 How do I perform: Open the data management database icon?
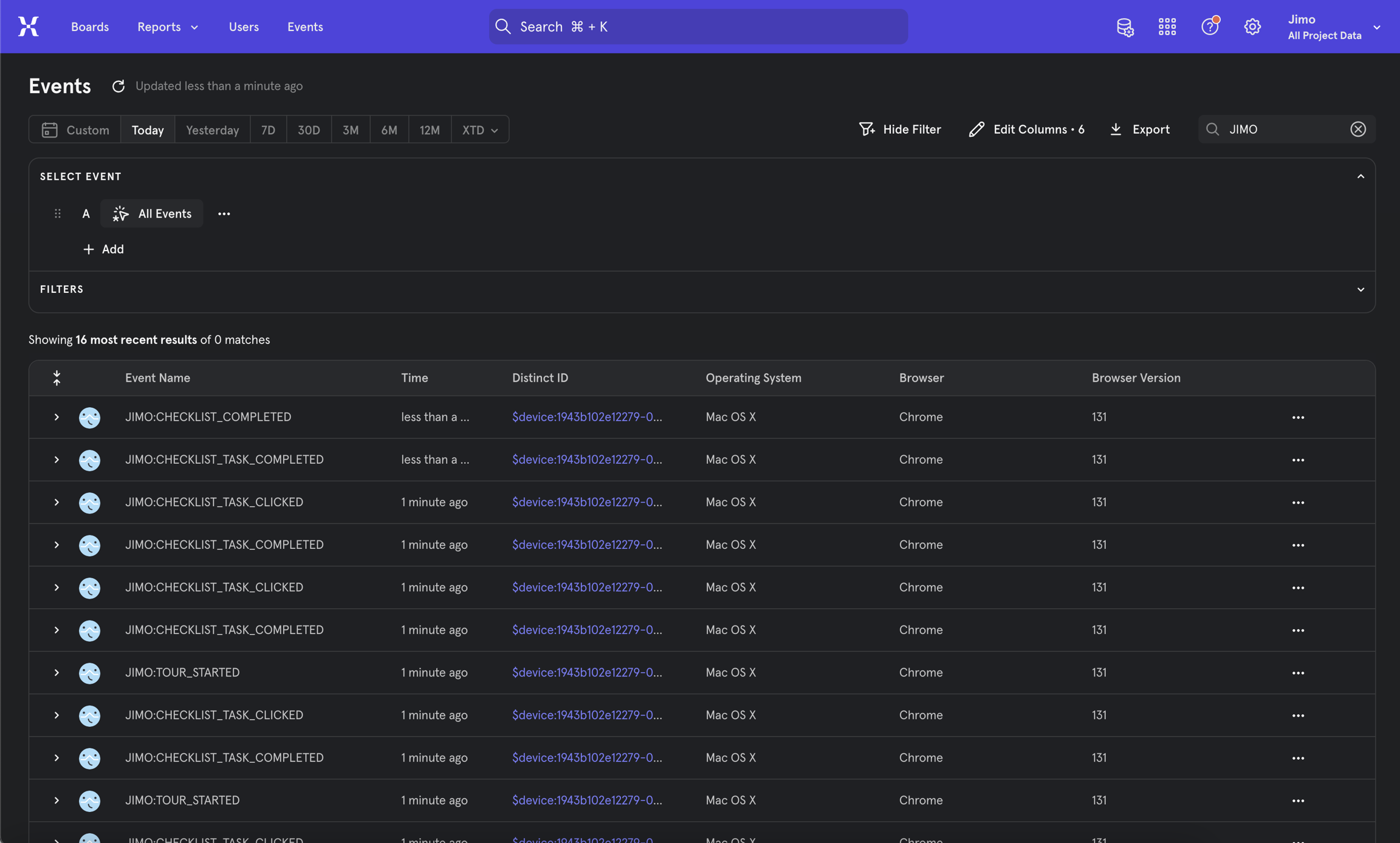1124,27
